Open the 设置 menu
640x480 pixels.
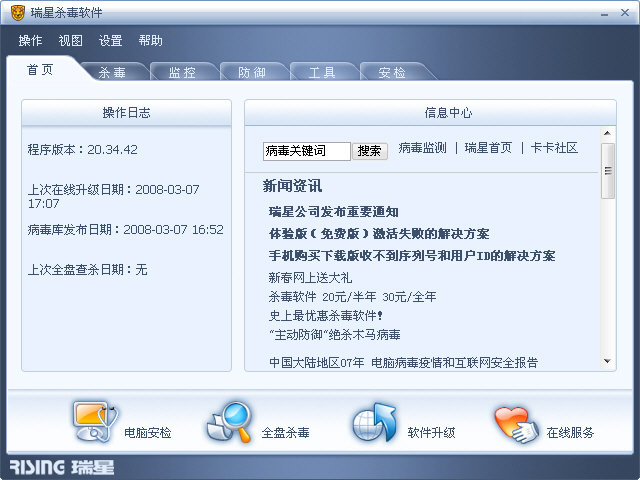click(110, 40)
